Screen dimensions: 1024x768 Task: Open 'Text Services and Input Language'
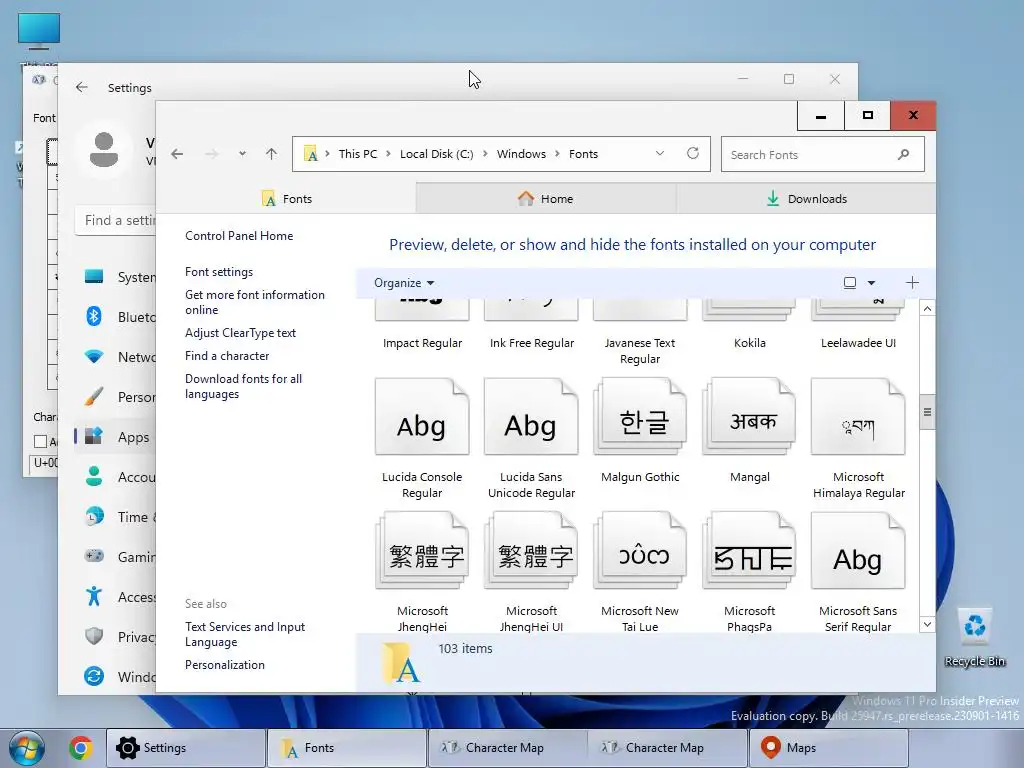click(245, 634)
